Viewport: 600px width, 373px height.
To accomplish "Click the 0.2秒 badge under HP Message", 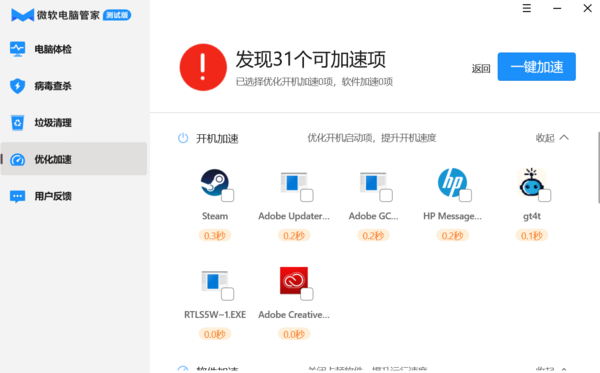I will click(x=452, y=236).
